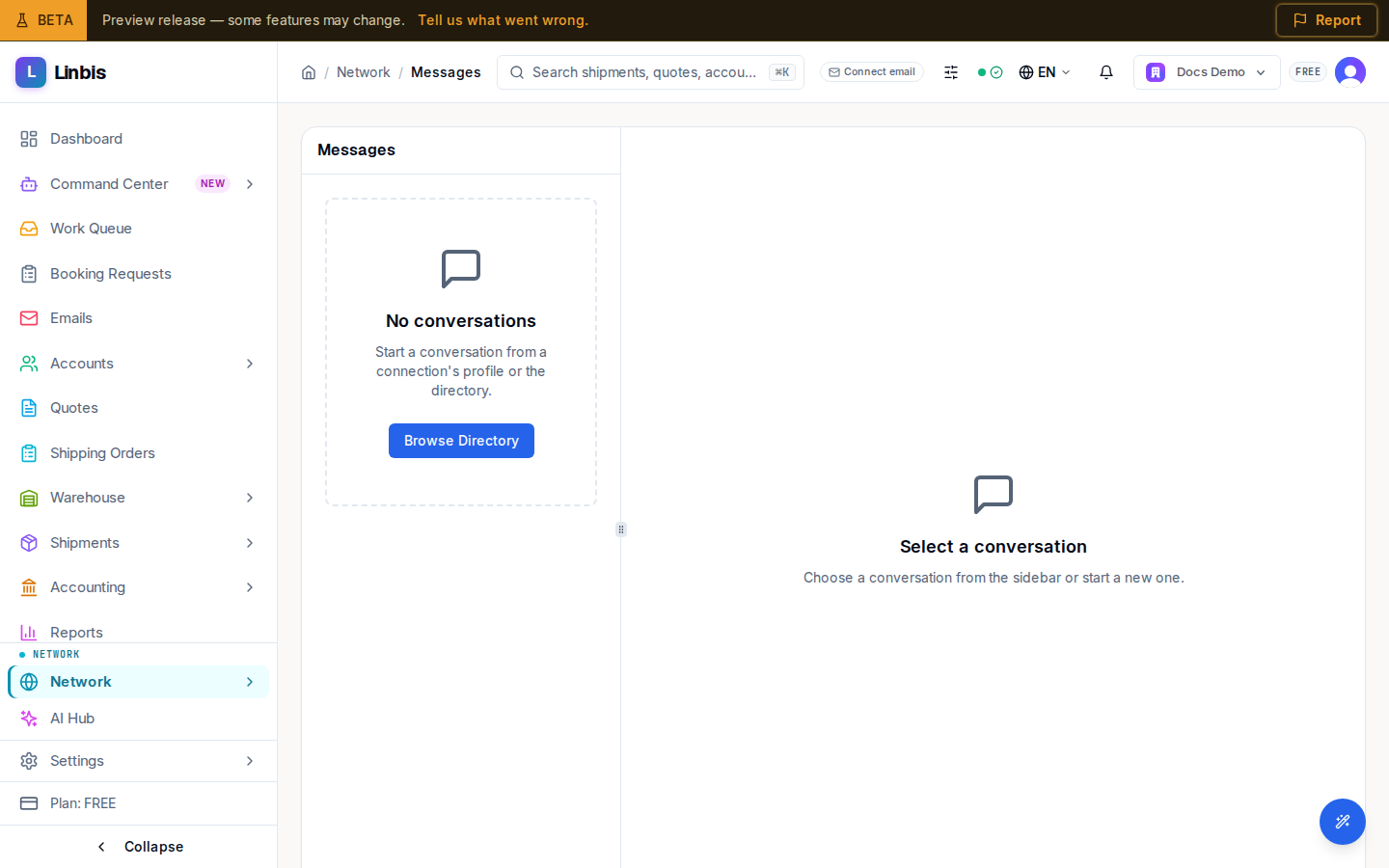Check the connection status indicator icon
1389x868 pixels.
pyautogui.click(x=991, y=72)
